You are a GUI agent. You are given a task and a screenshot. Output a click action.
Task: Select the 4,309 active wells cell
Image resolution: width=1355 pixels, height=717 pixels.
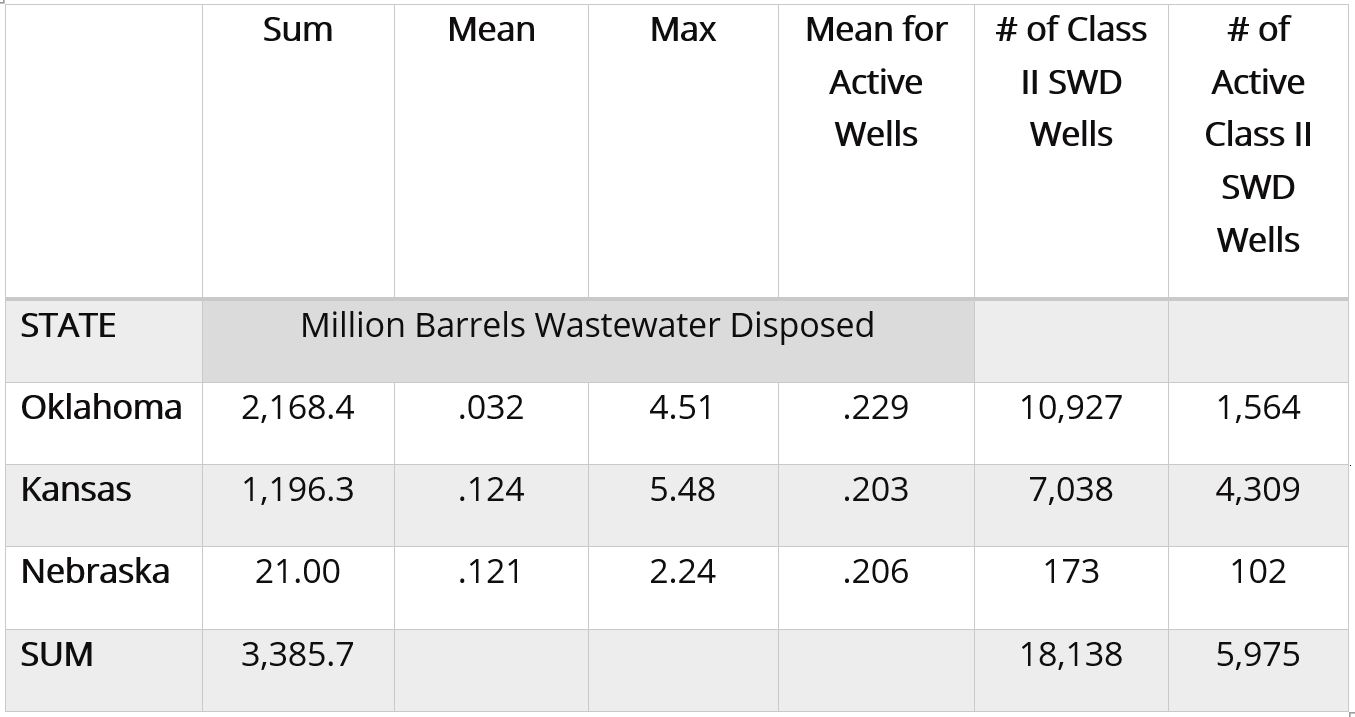[1258, 490]
